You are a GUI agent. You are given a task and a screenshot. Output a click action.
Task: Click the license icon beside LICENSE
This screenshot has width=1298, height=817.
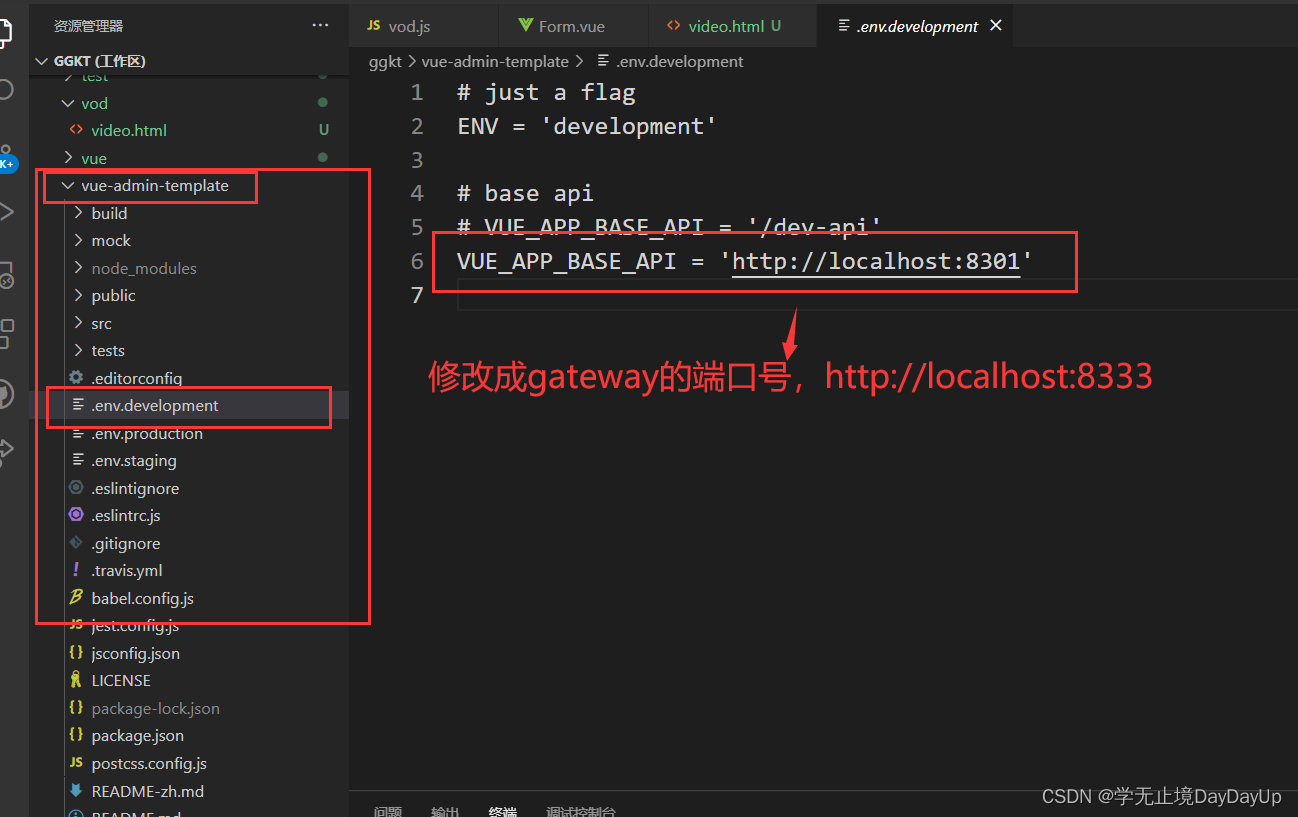tap(76, 680)
